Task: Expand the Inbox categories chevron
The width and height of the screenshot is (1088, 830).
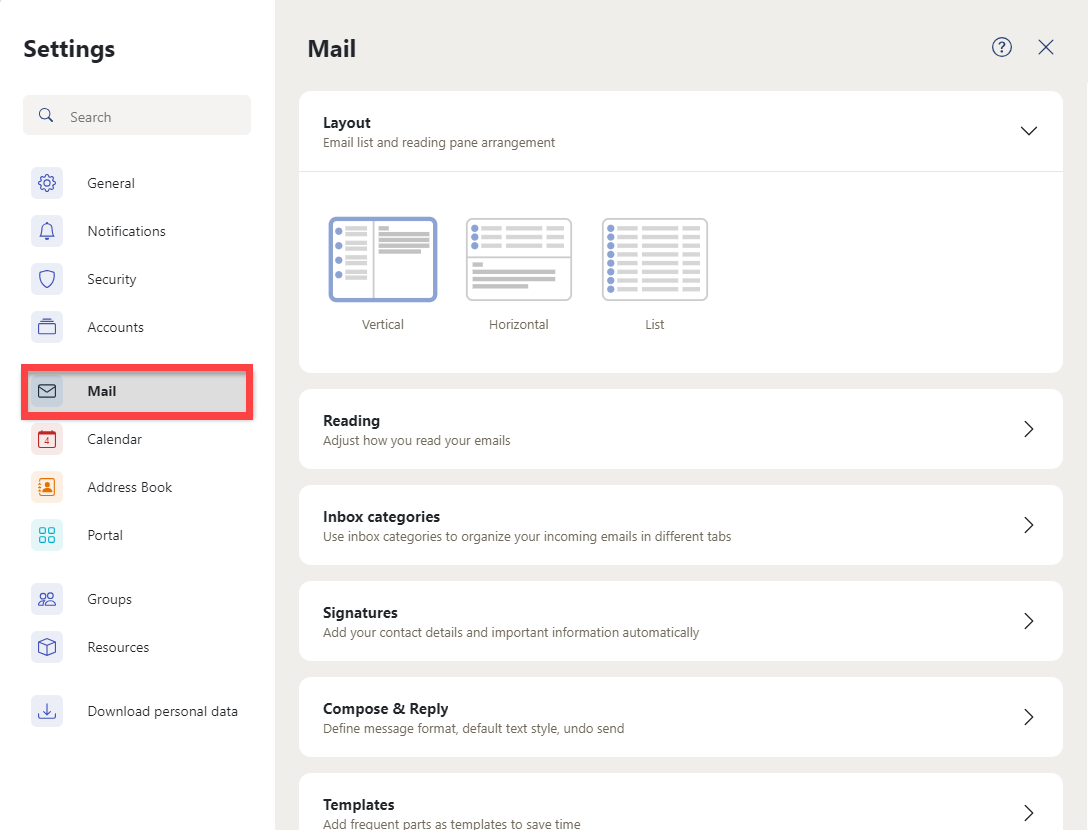Action: pos(1028,525)
